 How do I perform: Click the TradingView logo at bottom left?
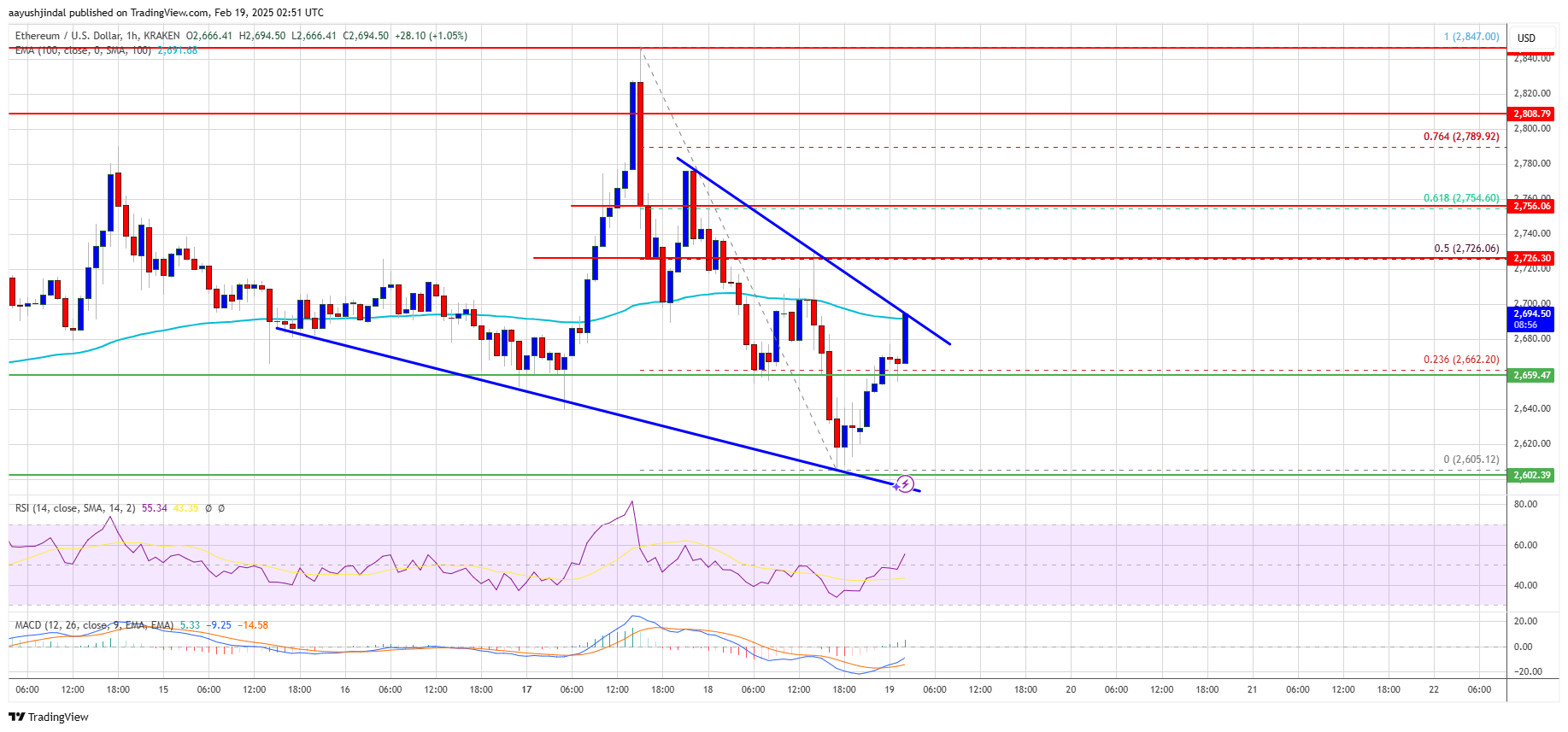[49, 717]
